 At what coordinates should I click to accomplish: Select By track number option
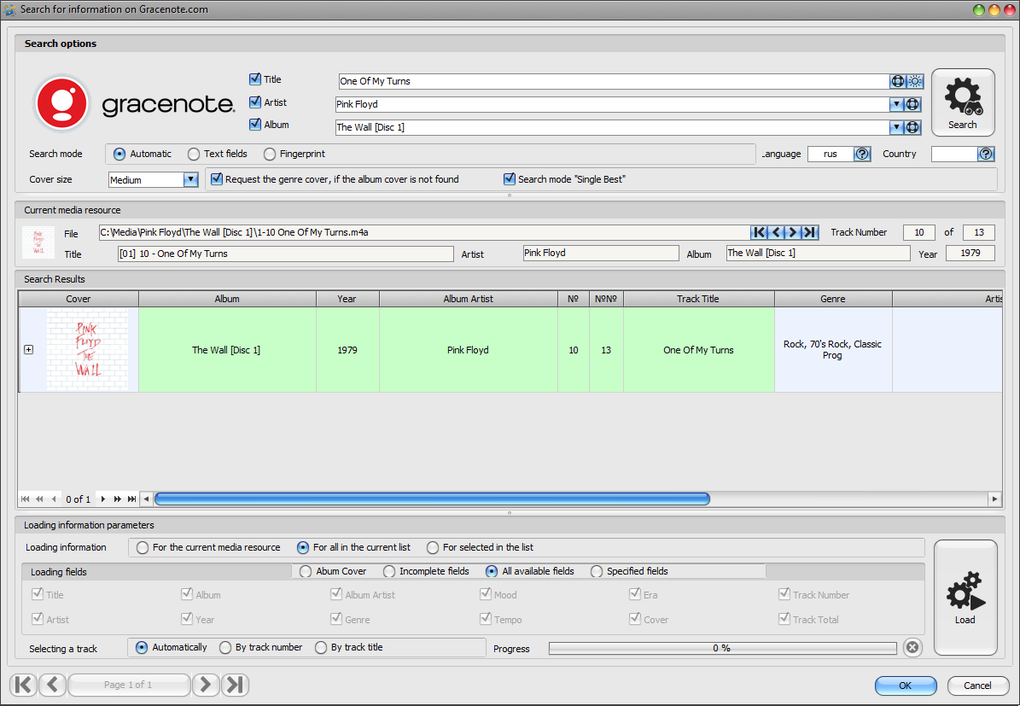pos(225,647)
